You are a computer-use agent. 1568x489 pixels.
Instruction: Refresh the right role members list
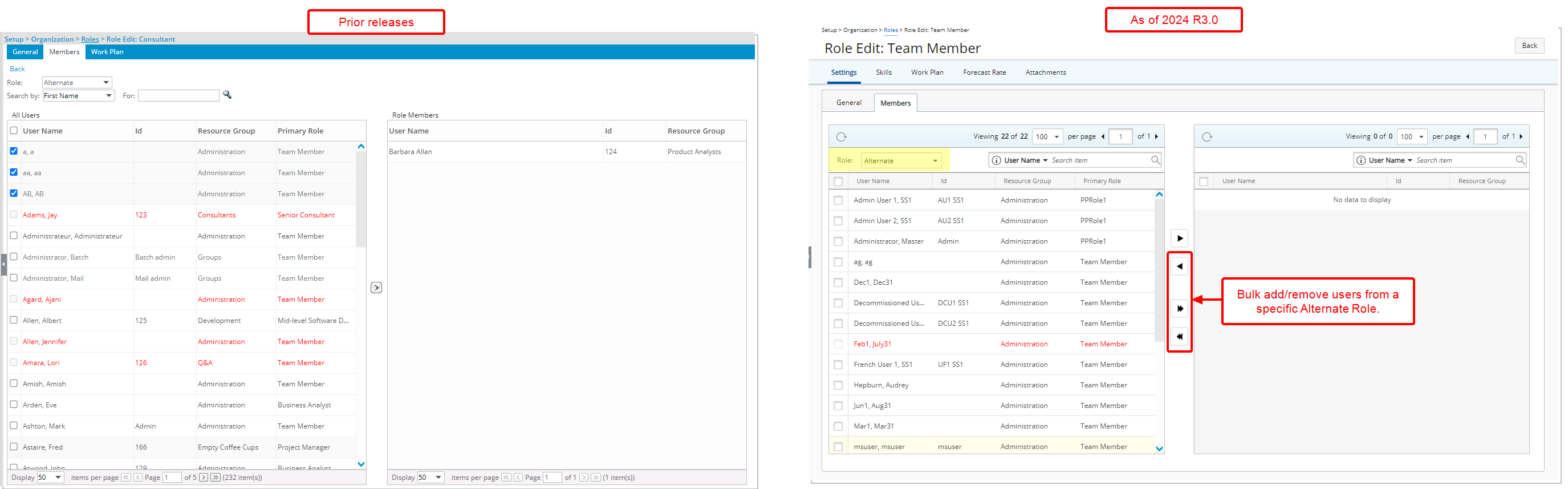tap(1207, 137)
